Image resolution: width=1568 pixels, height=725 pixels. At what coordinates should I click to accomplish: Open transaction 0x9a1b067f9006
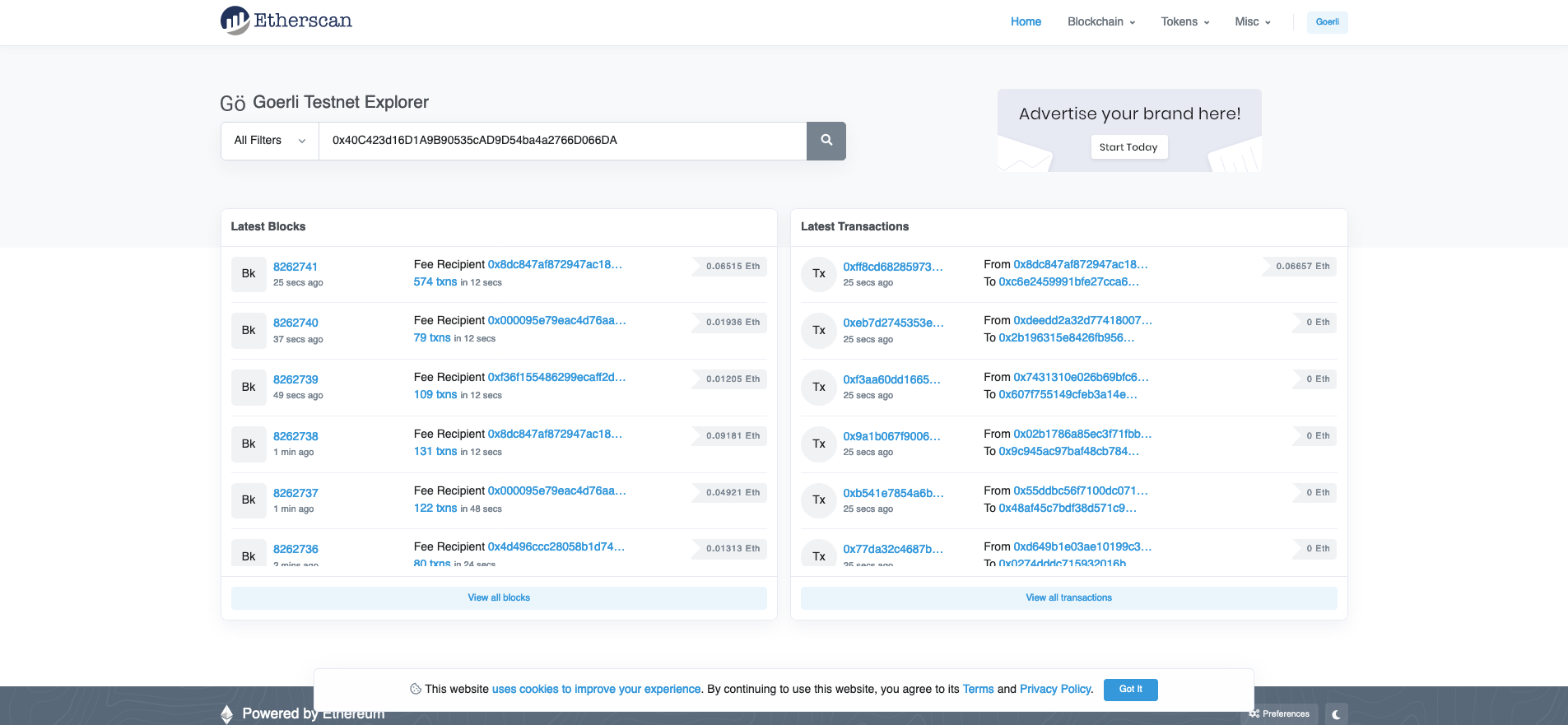coord(891,437)
